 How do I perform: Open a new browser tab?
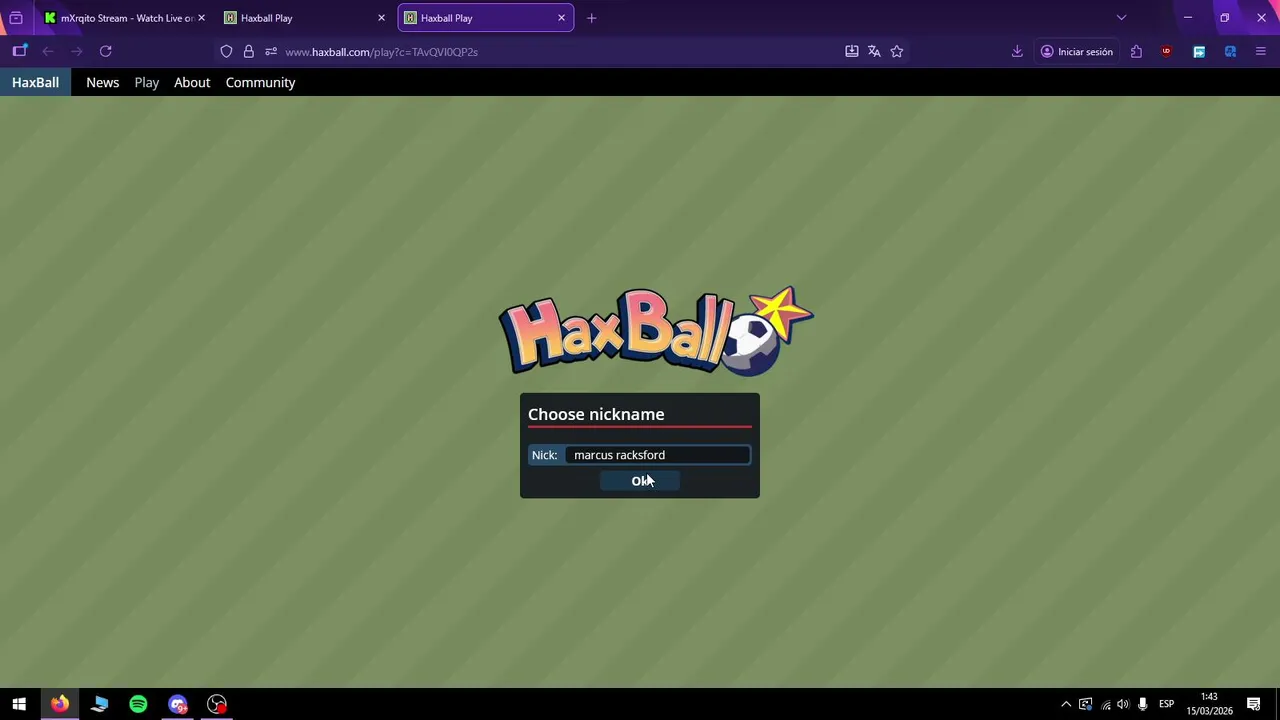coord(591,18)
